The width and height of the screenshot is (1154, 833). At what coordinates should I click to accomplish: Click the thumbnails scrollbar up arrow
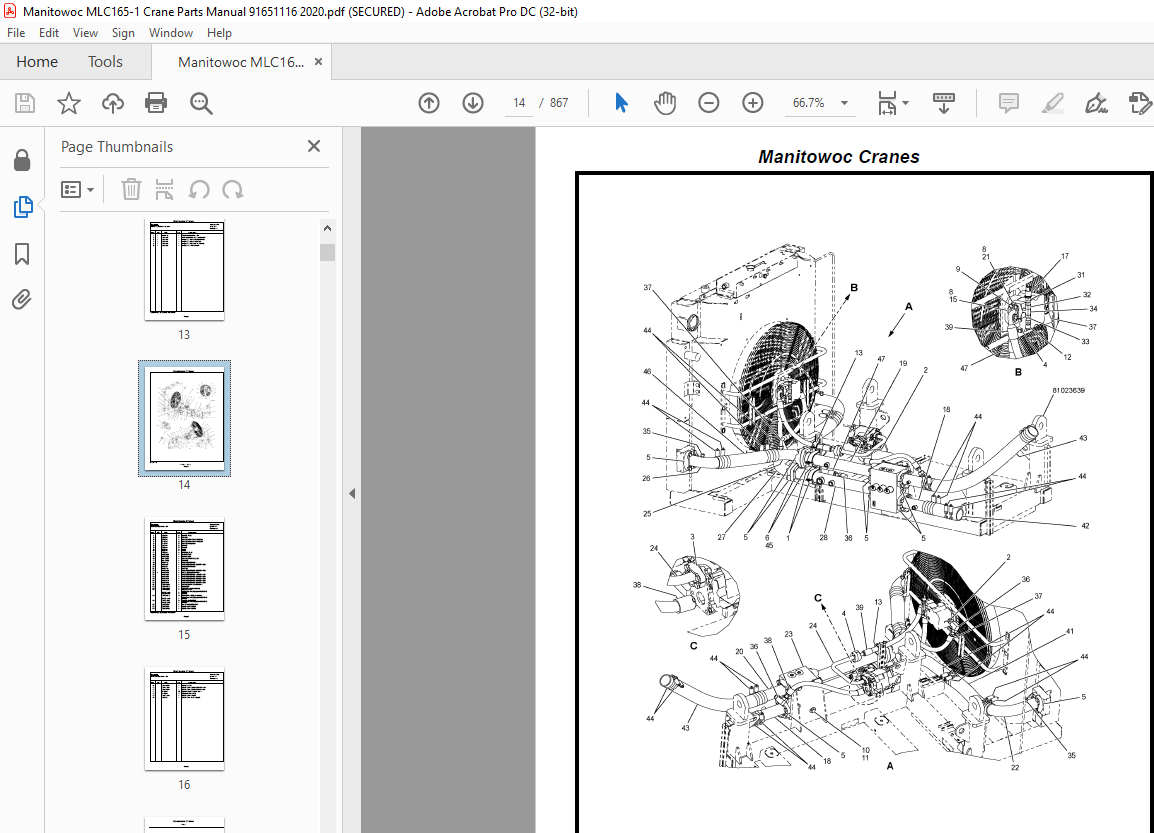328,228
